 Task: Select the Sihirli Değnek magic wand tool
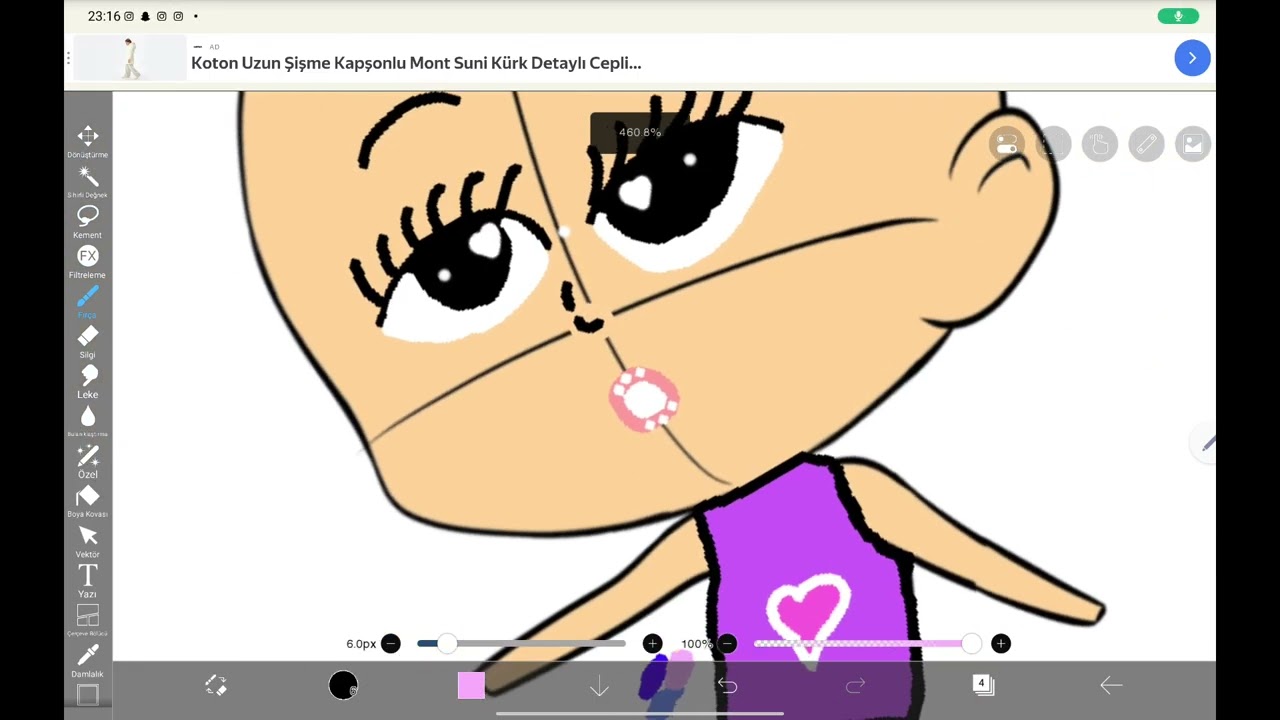coord(88,181)
